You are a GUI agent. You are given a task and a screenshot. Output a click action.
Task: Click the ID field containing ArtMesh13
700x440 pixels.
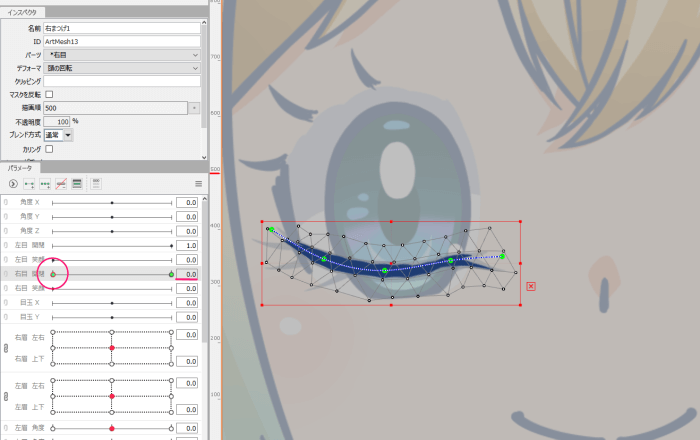click(x=121, y=42)
